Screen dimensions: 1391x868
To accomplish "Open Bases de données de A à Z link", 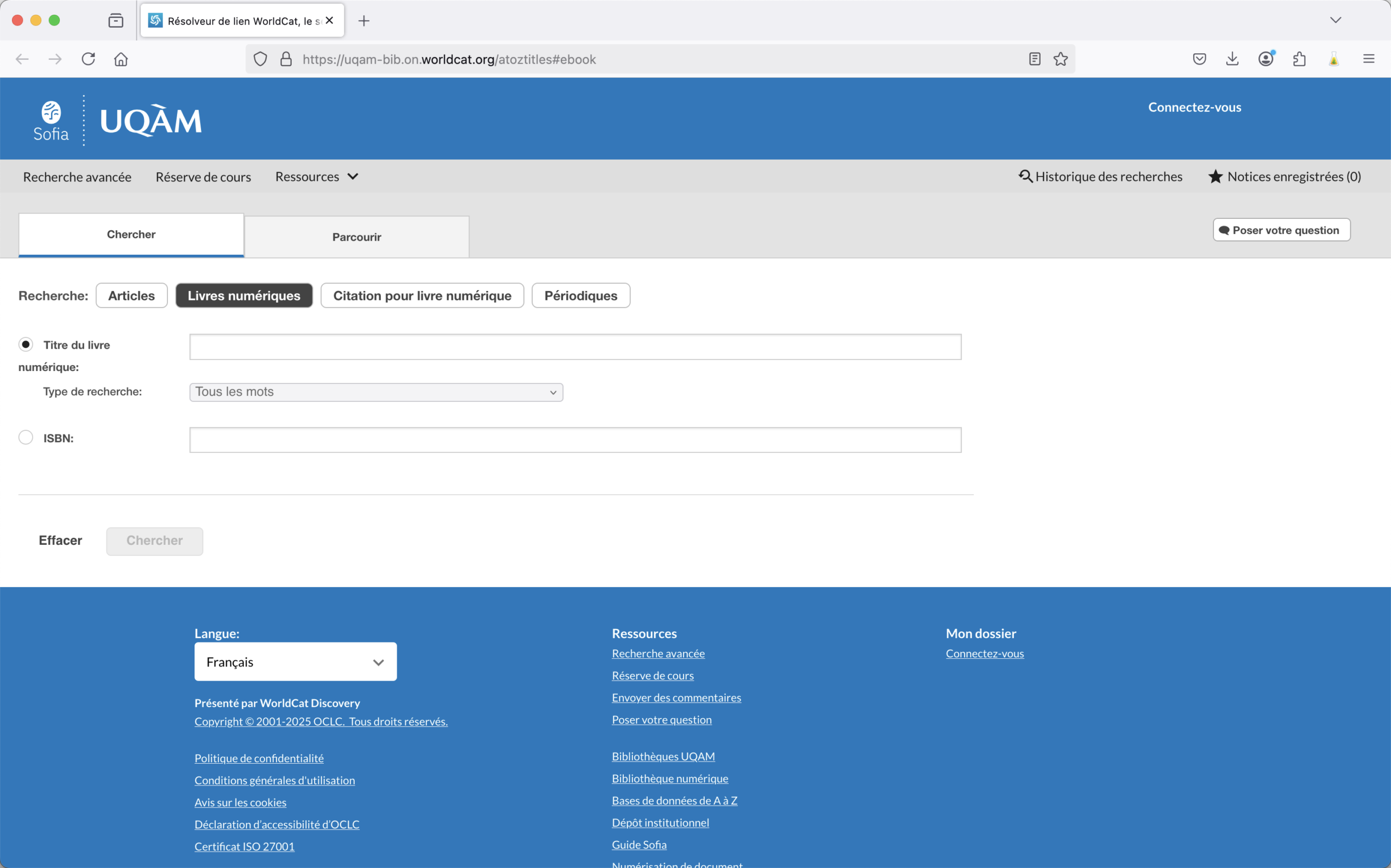I will (674, 801).
